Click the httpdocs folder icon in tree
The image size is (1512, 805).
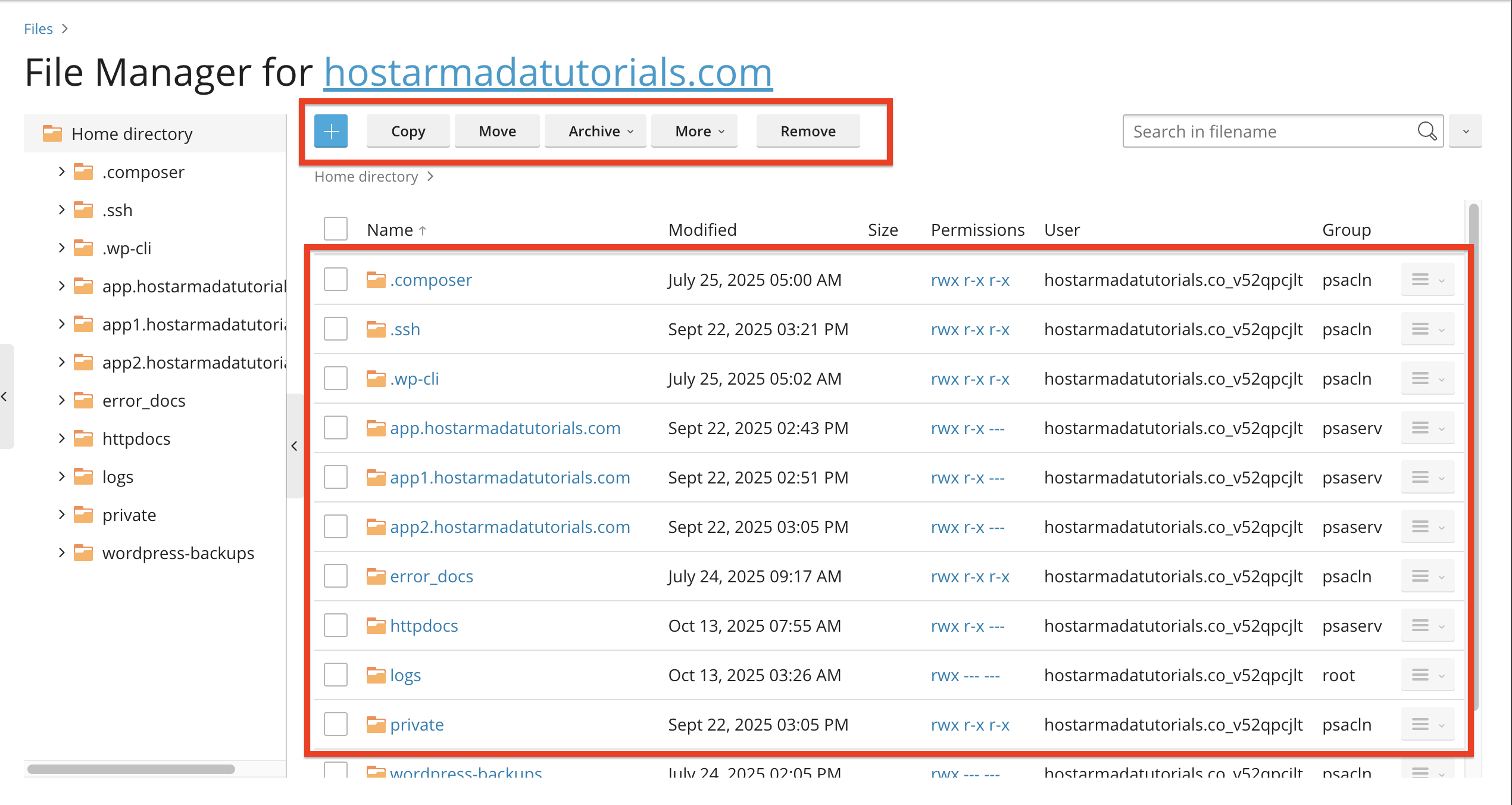click(x=83, y=438)
